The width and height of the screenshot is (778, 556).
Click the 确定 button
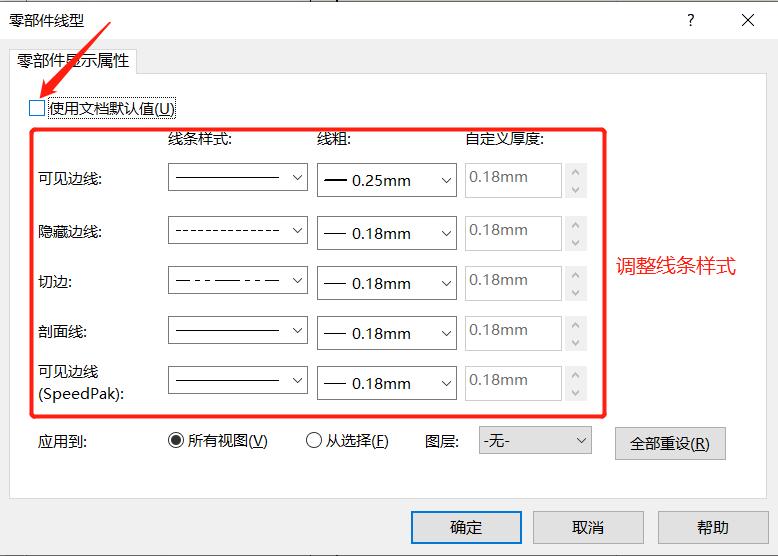[x=466, y=527]
